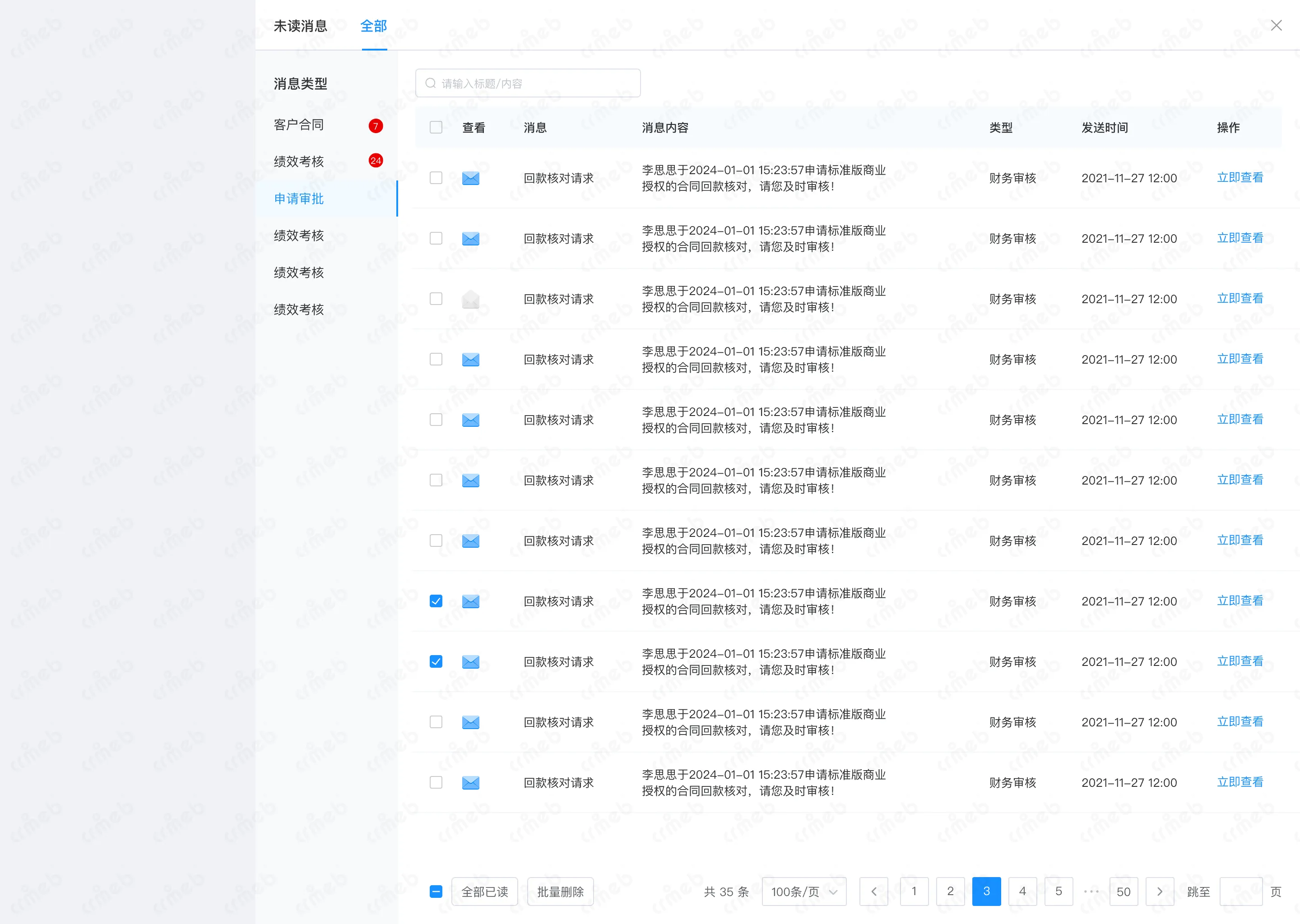
Task: Click the magnifier icon in the search box
Action: click(x=431, y=83)
